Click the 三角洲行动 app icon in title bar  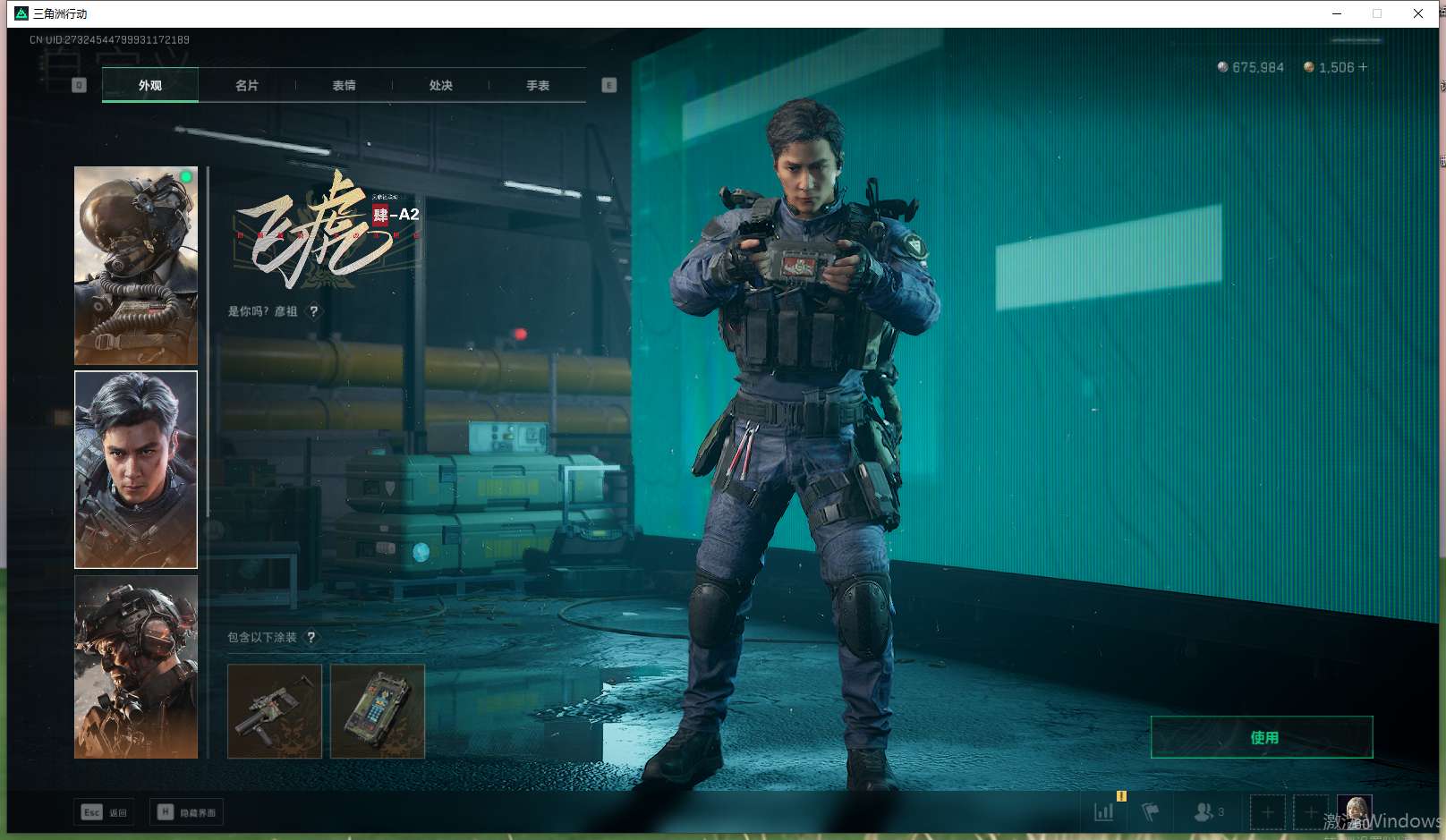click(21, 13)
